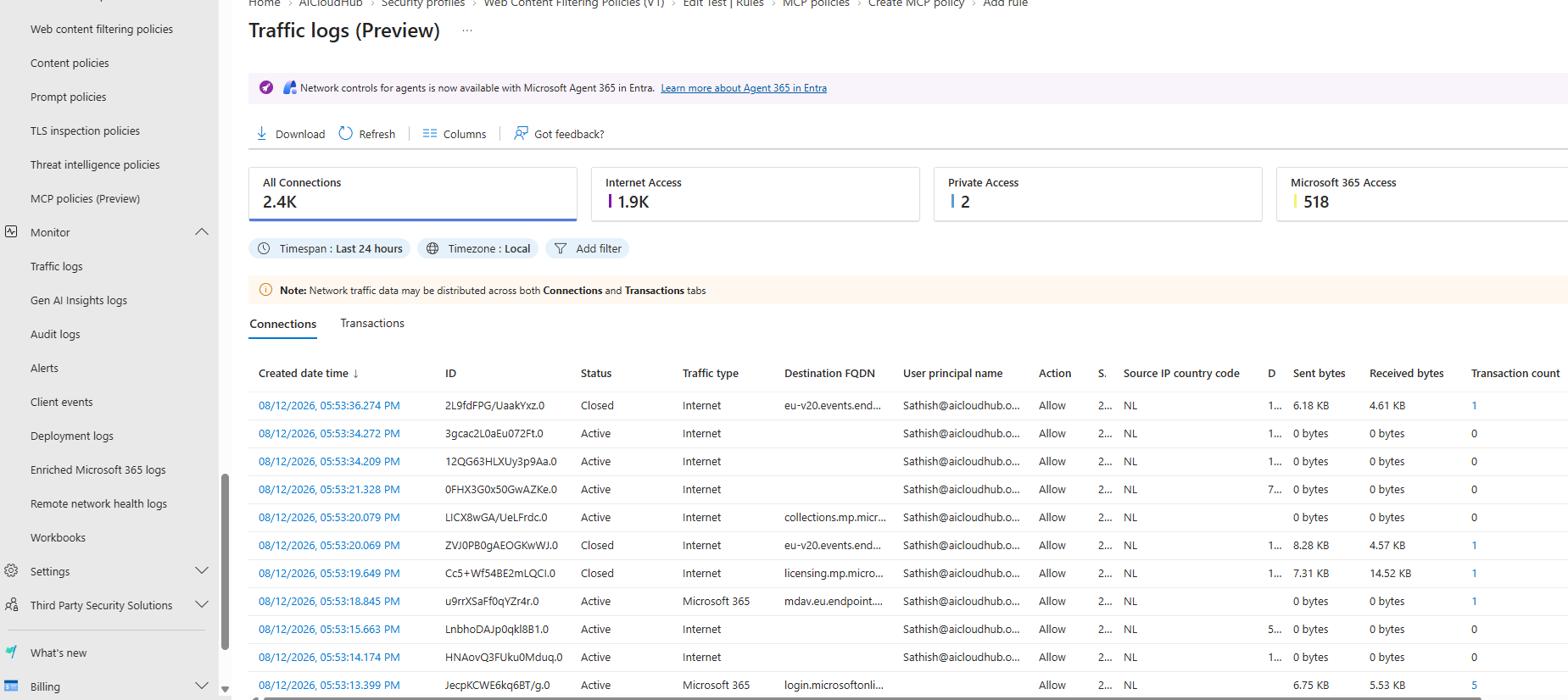1568x700 pixels.
Task: Click Learn more about Agent 365 link
Action: coord(744,88)
